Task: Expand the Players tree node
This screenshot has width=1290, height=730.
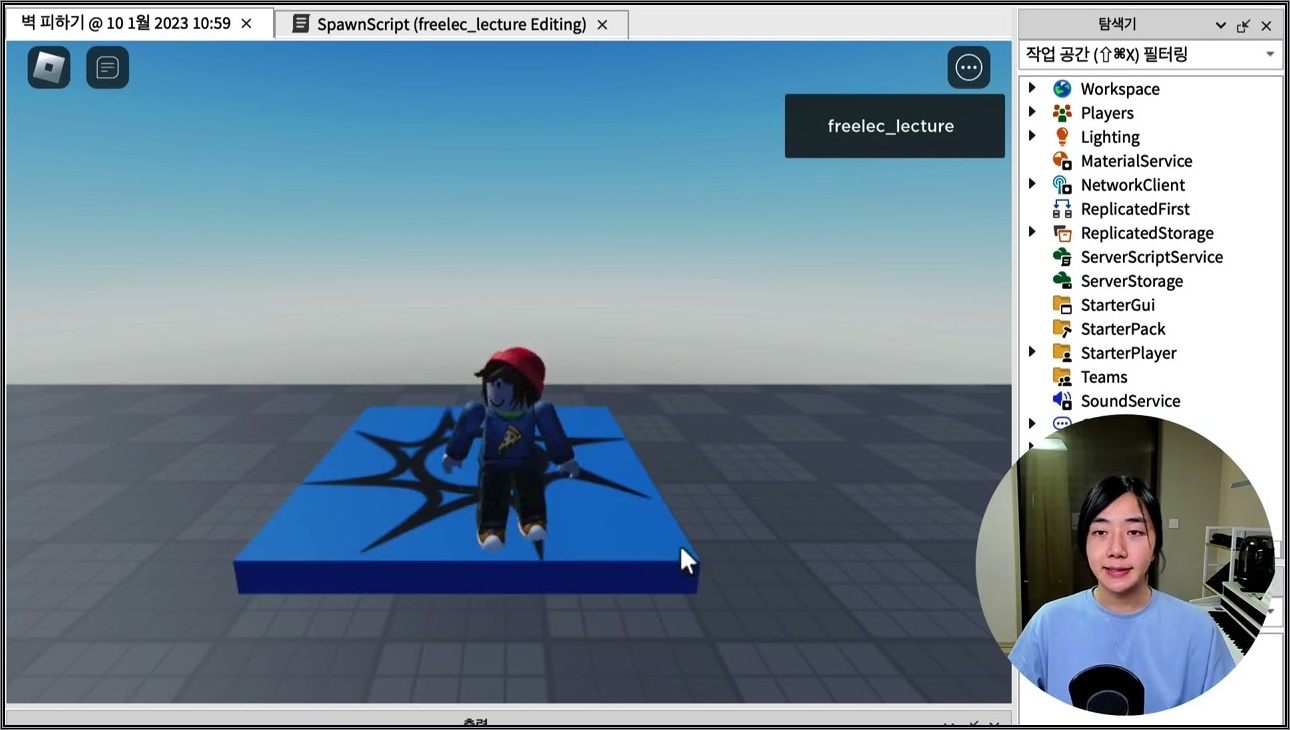Action: pos(1032,112)
